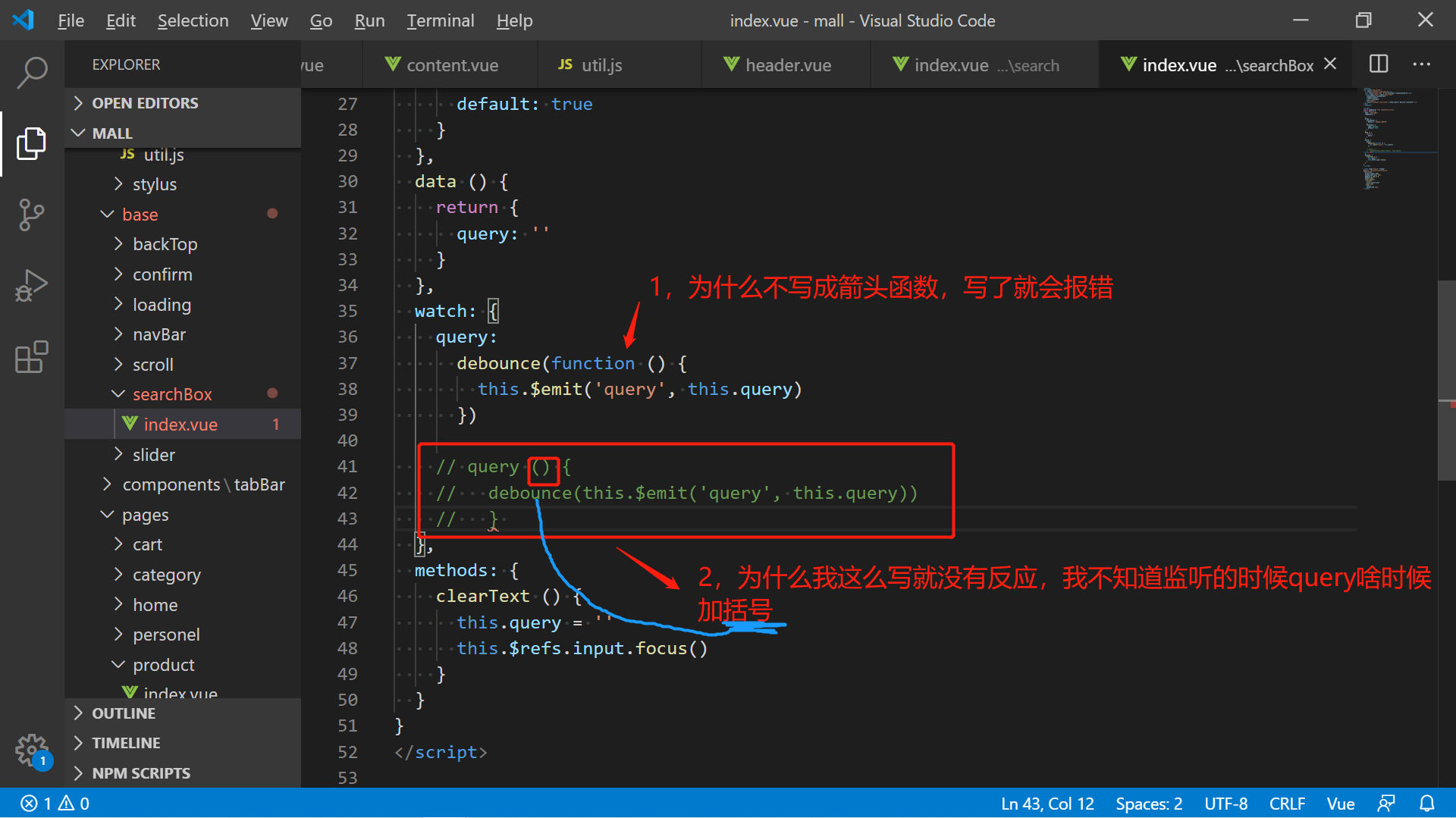Split the editor to the right

1379,64
